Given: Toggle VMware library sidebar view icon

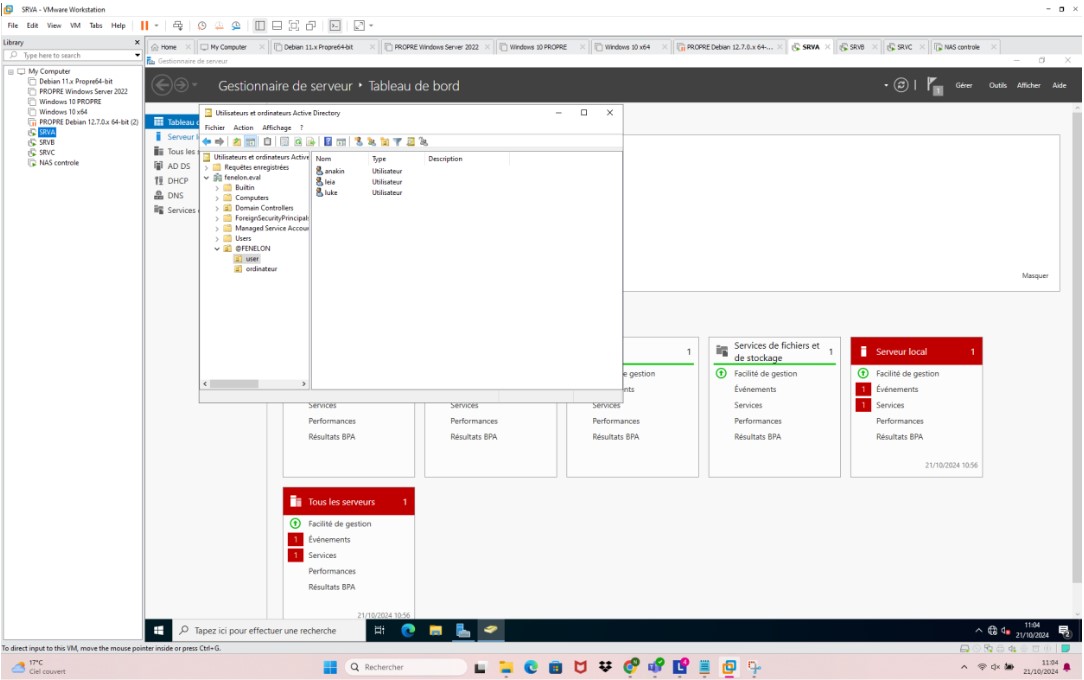Looking at the screenshot, I should pos(260,26).
